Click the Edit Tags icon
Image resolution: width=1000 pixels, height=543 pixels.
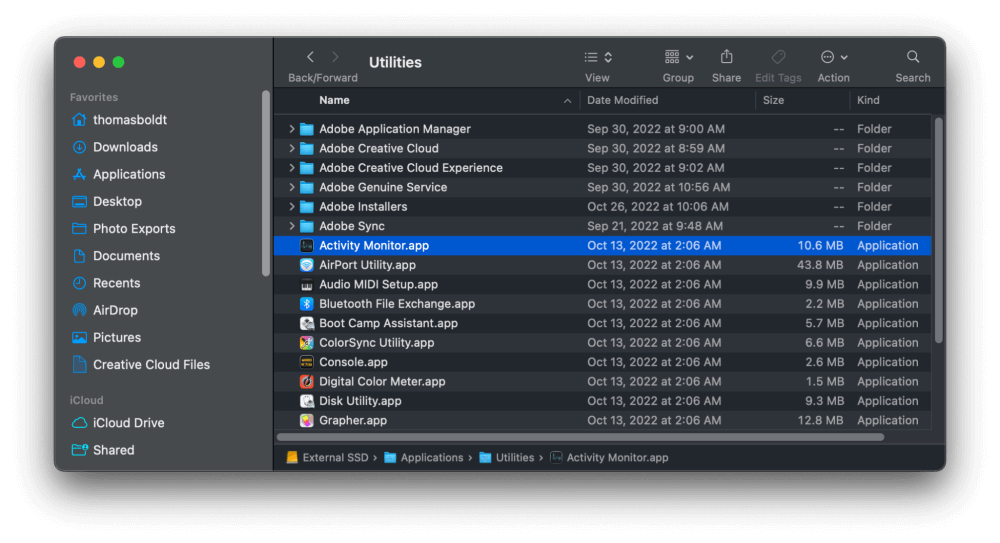pyautogui.click(x=778, y=57)
